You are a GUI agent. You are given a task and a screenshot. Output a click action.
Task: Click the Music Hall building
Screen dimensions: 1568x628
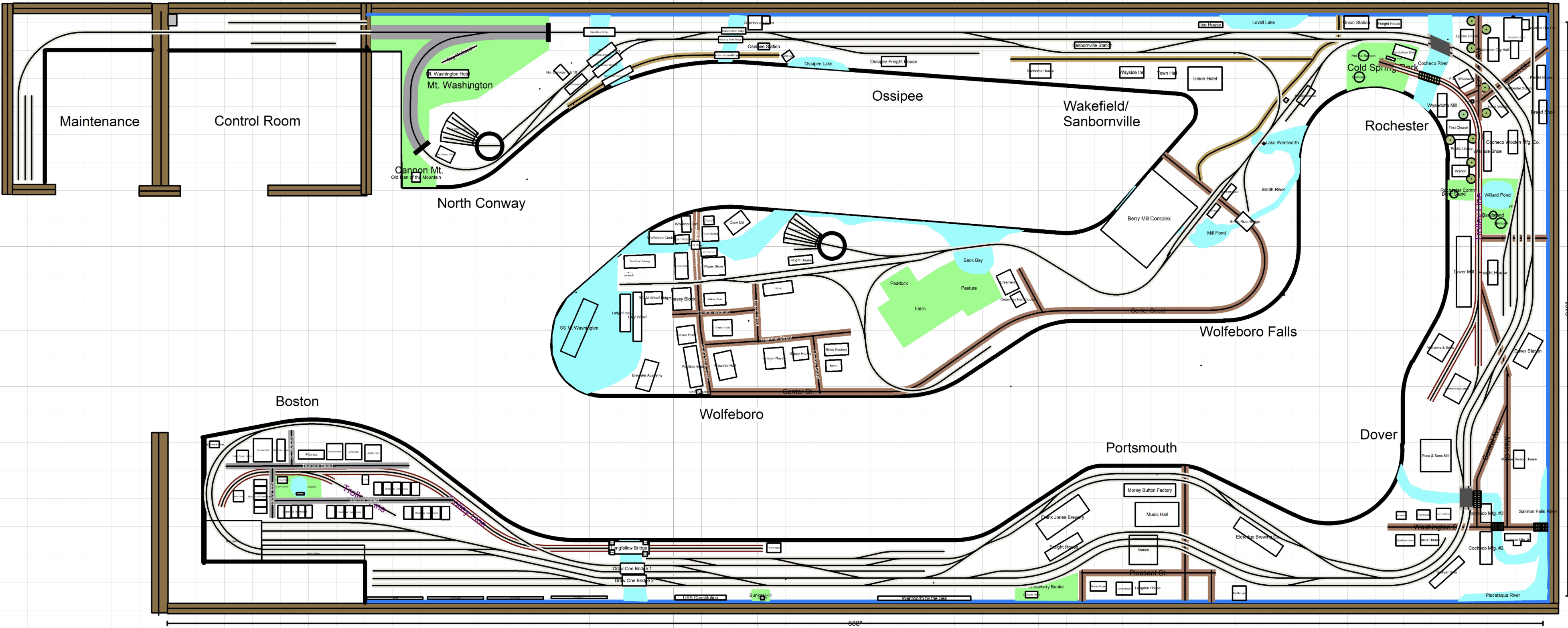click(x=1157, y=515)
